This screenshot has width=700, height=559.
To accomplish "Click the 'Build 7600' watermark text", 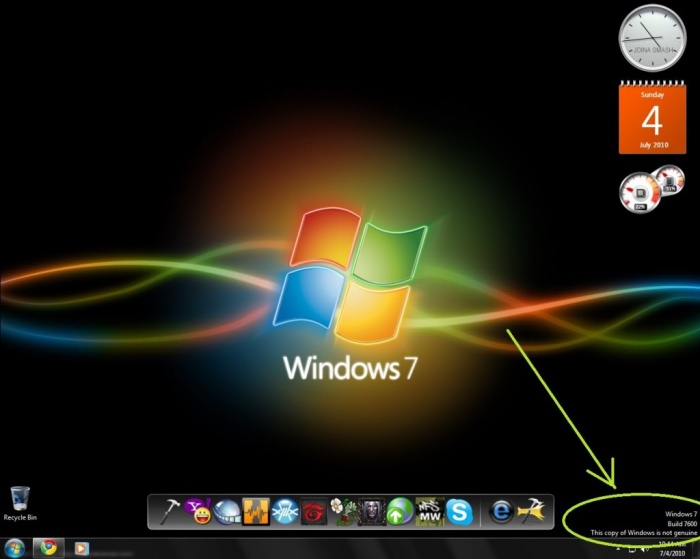I will pos(682,524).
